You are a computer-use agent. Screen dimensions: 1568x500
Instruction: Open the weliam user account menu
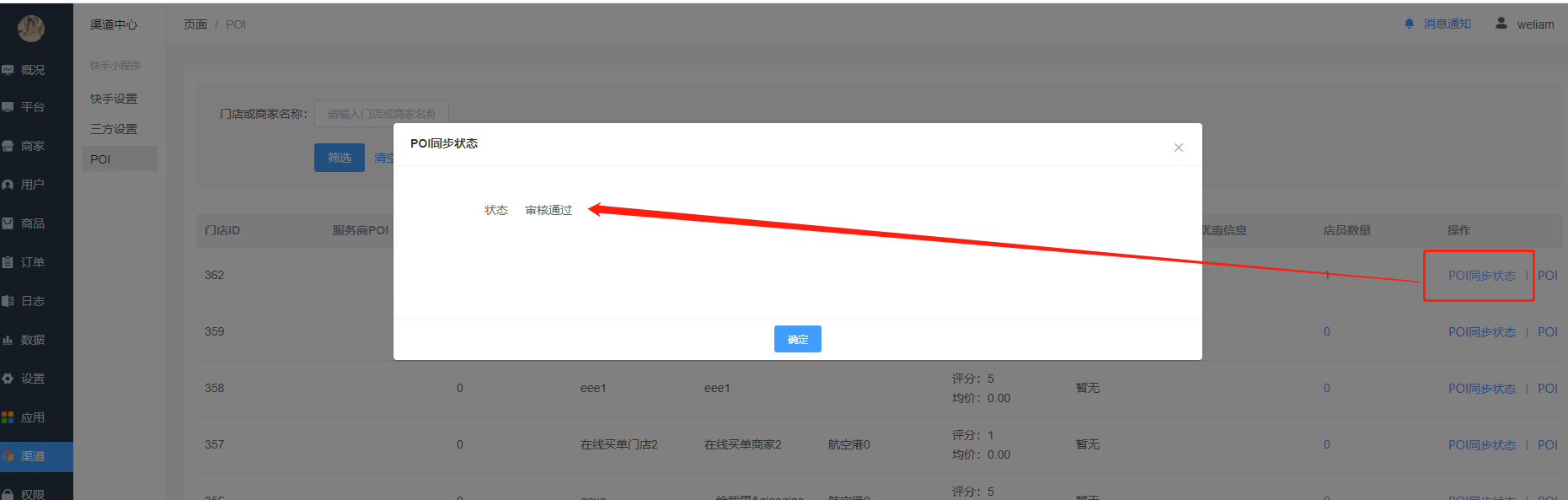tap(1525, 24)
